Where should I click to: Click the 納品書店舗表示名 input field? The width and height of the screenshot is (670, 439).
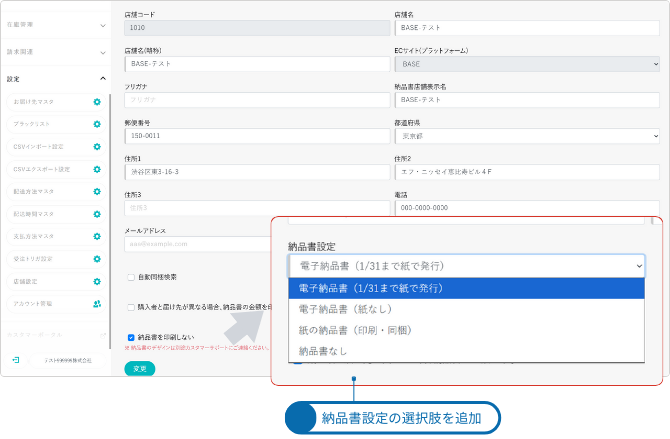coord(527,100)
